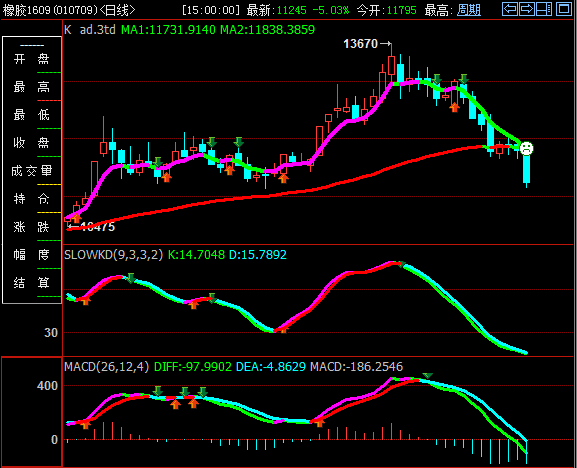
Task: Toggle the split-panel layout icon
Action: (x=544, y=9)
